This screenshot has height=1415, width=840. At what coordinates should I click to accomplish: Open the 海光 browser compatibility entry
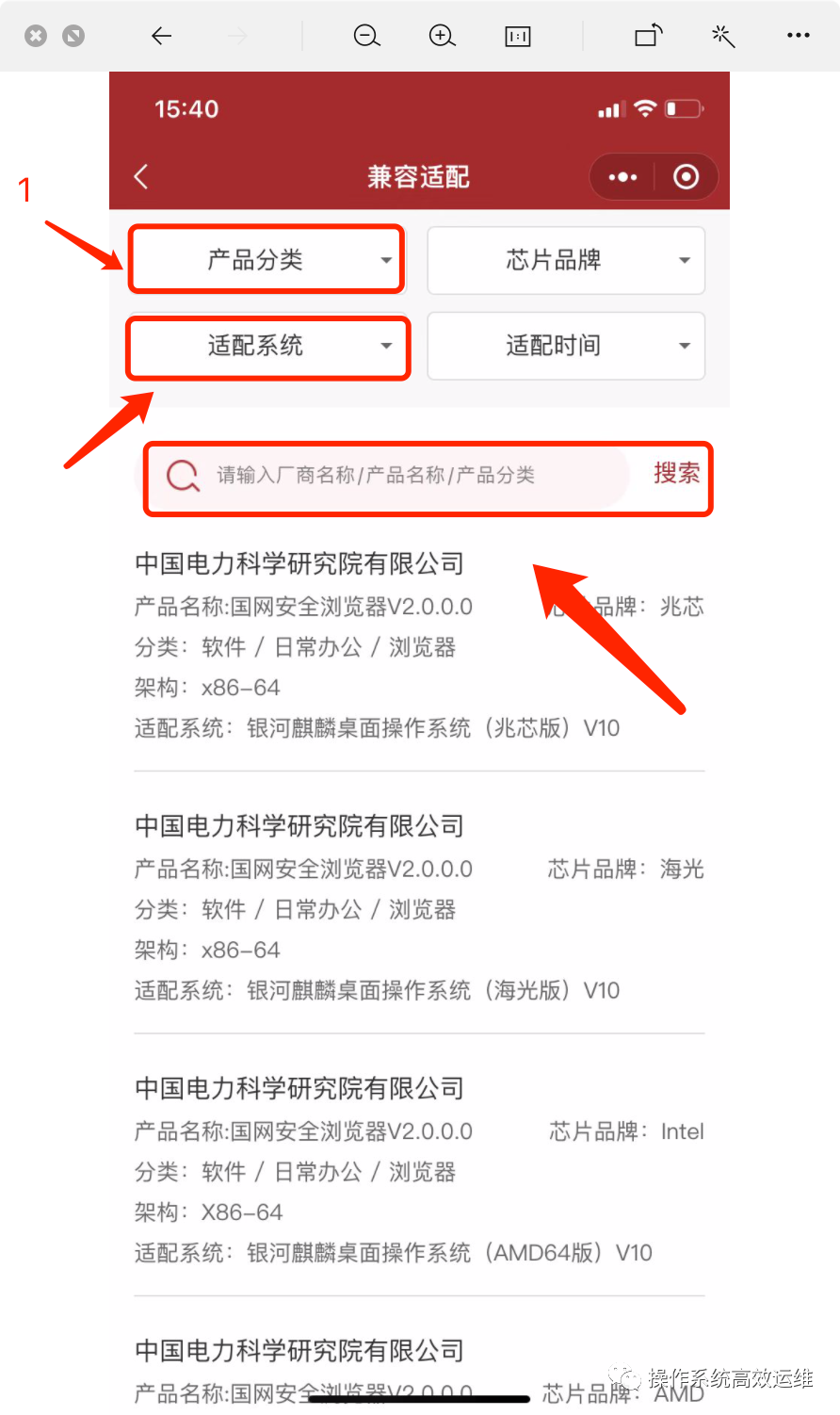(419, 908)
